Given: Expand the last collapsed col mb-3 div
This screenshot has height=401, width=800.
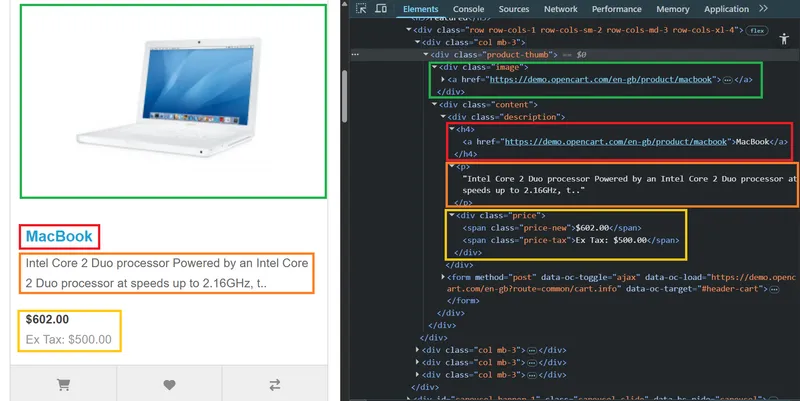Looking at the screenshot, I should (x=417, y=374).
